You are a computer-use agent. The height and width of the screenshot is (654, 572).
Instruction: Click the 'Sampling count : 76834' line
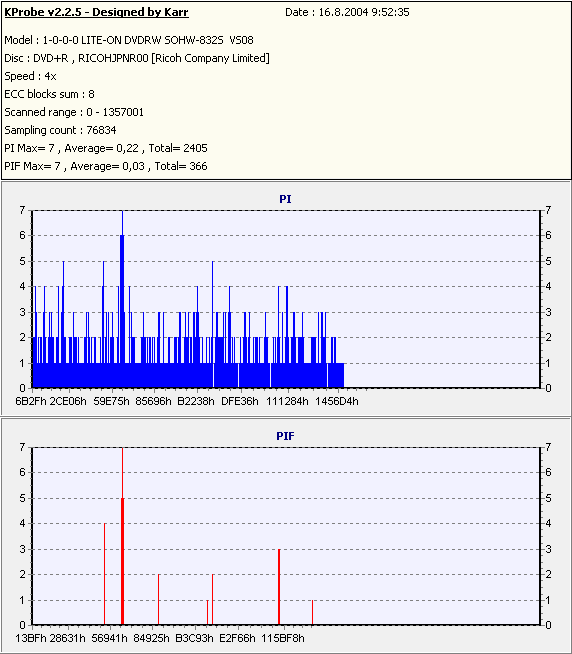[x=60, y=130]
